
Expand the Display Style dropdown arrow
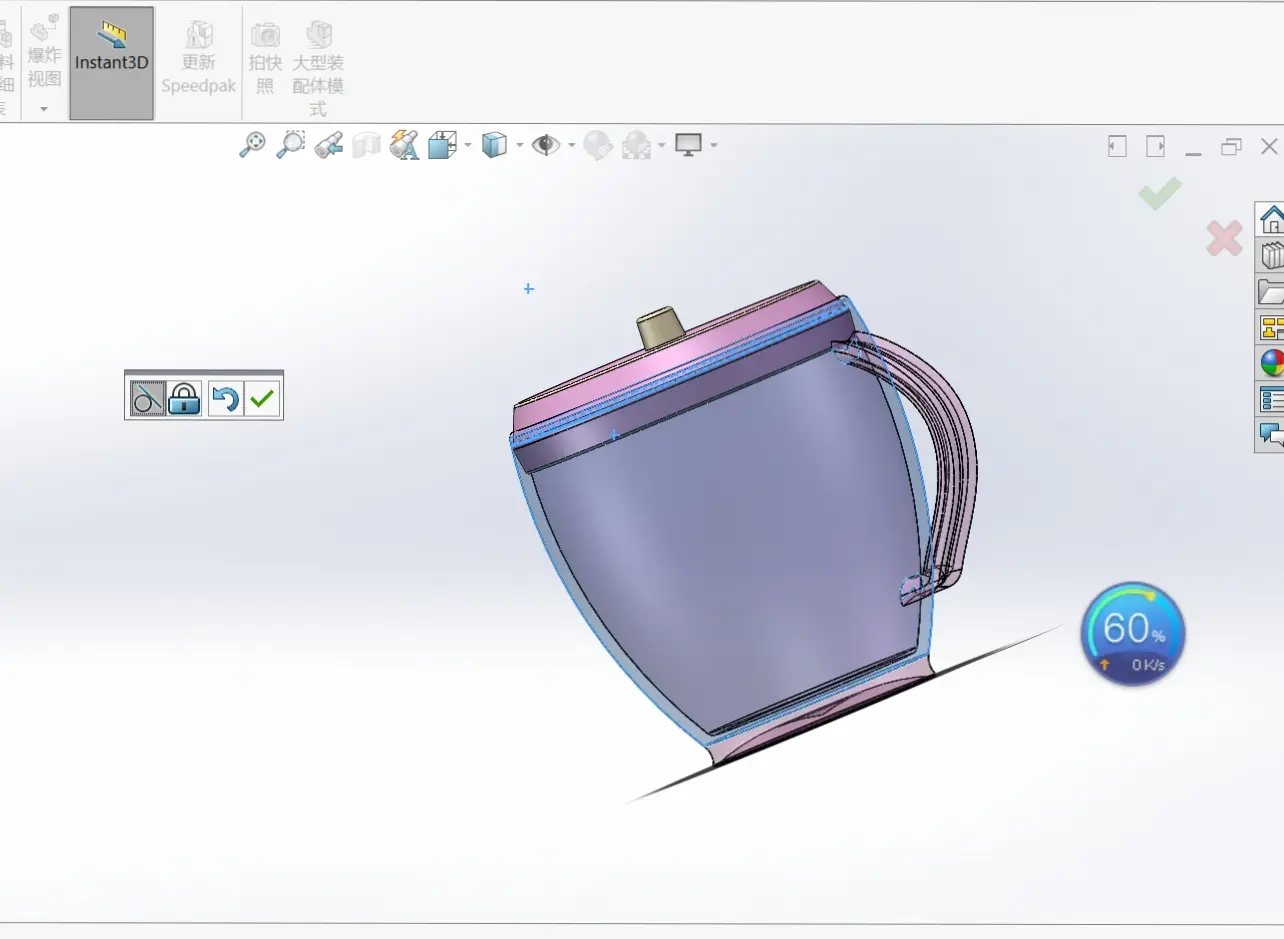pyautogui.click(x=519, y=146)
